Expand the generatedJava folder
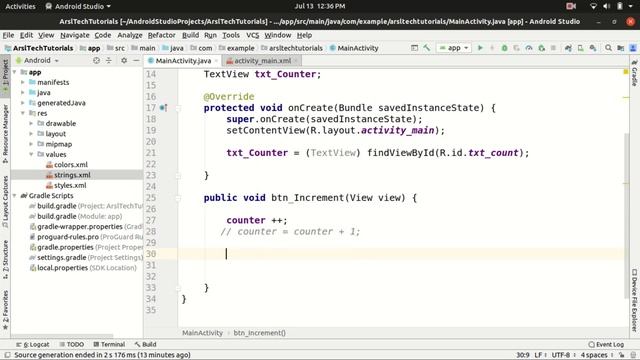The height and width of the screenshot is (360, 640). (23, 103)
